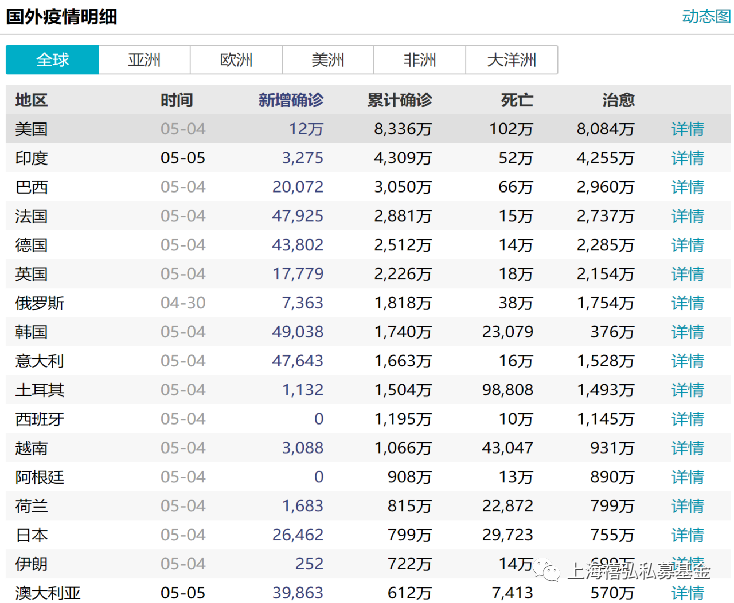Screen dimensions: 734x603
Task: Click the 意大利 region name
Action: 39,361
